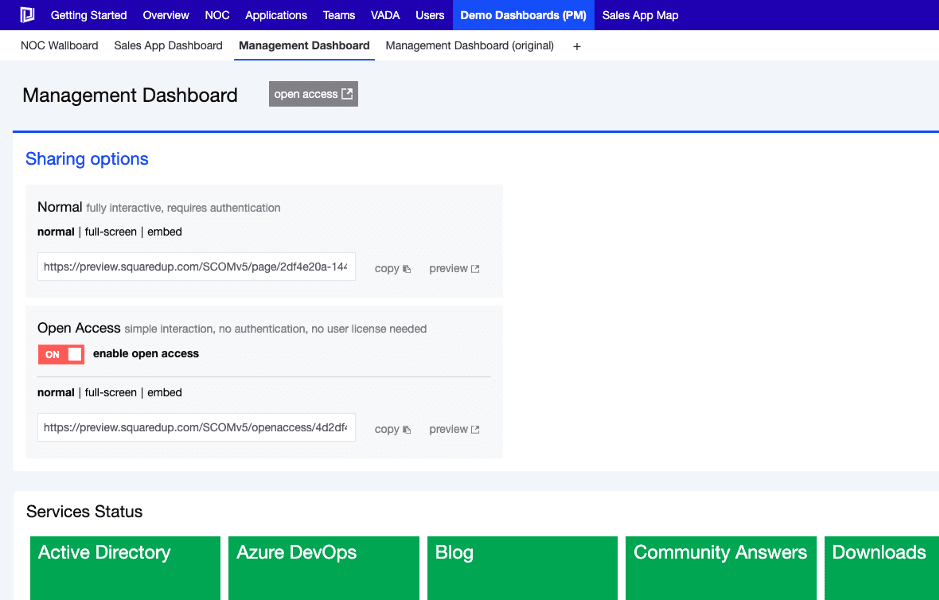Preview the Normal sharing link
Image resolution: width=939 pixels, height=600 pixels.
[454, 268]
